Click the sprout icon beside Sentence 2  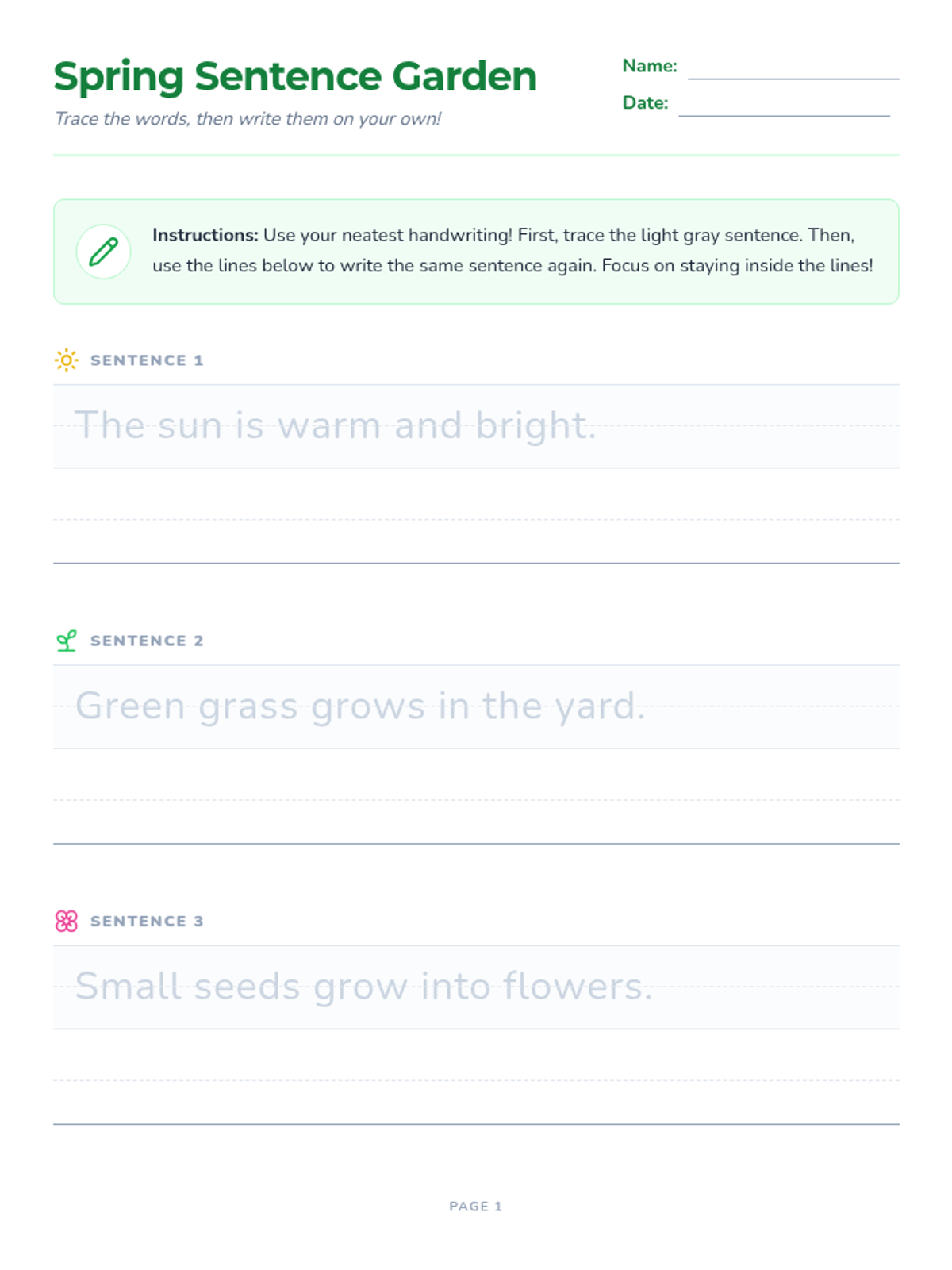coord(67,641)
